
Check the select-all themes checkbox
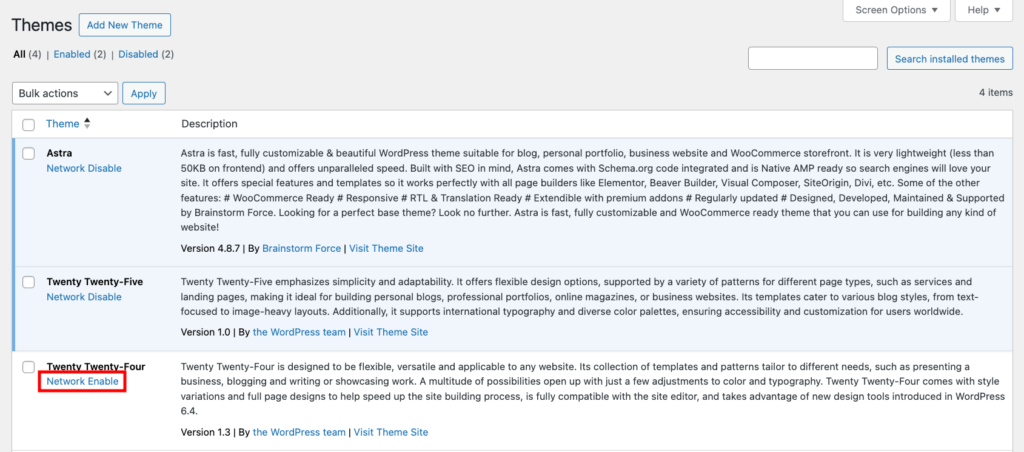(x=28, y=125)
